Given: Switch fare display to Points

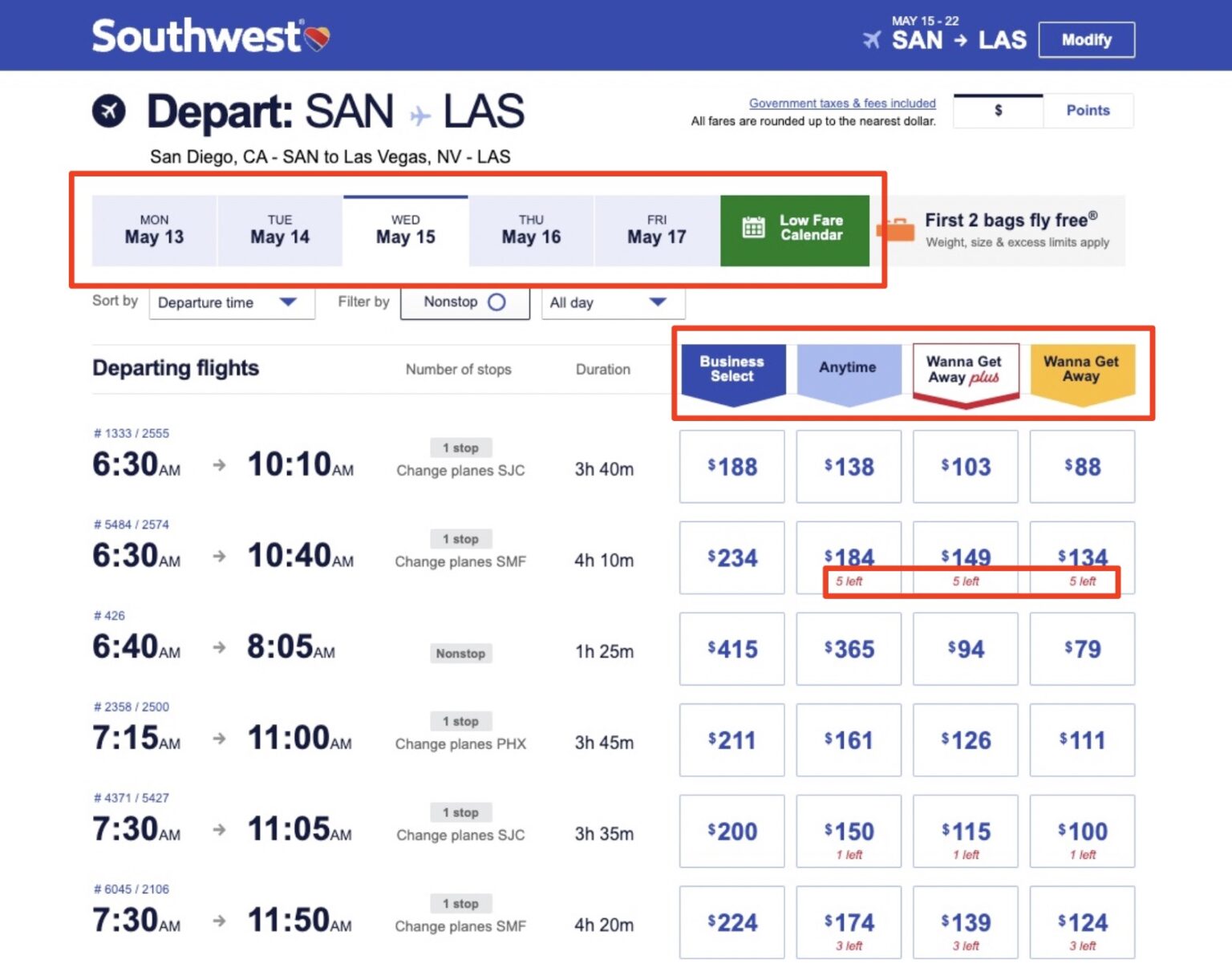Looking at the screenshot, I should pos(1088,110).
